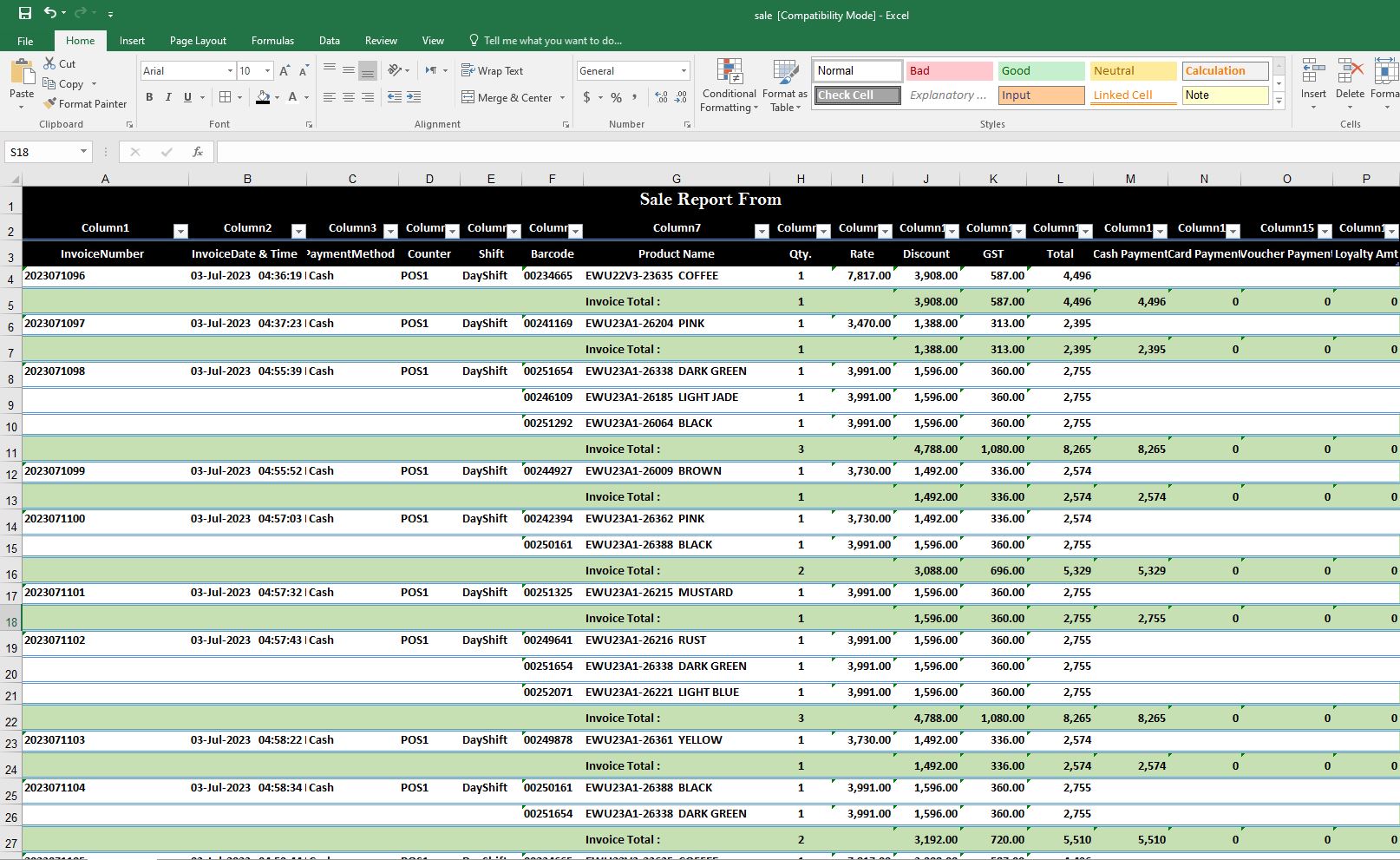Screen dimensions: 1400x860
Task: Switch to the Formulas ribbon tab
Action: click(272, 40)
